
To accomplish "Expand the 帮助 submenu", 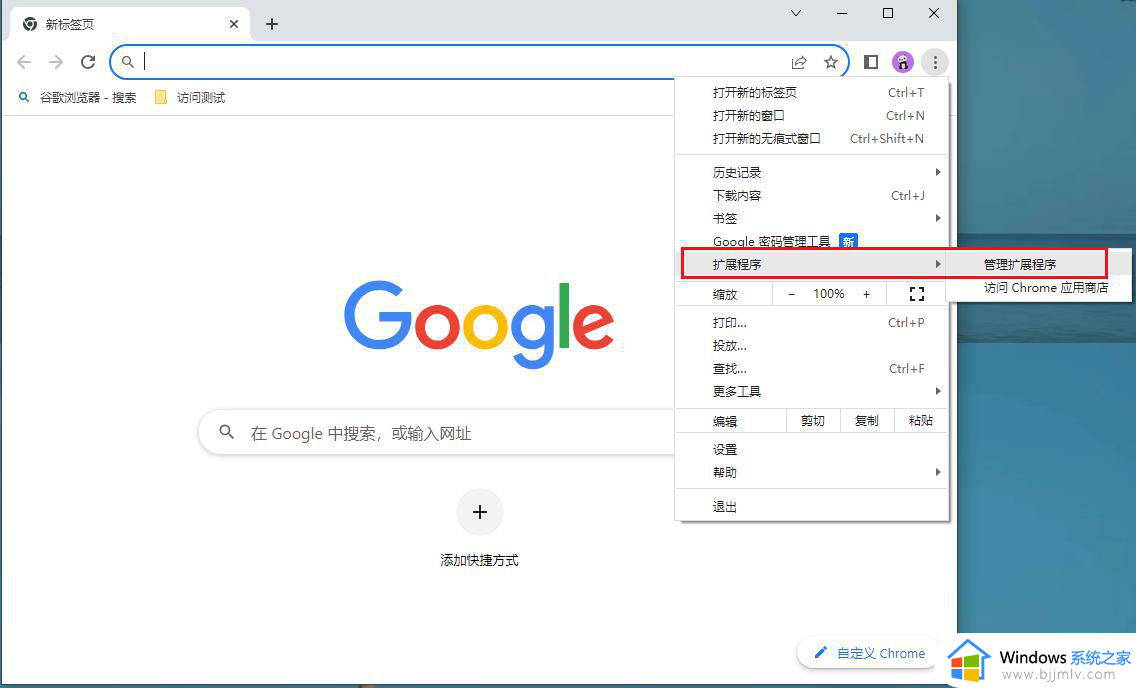I will (811, 473).
